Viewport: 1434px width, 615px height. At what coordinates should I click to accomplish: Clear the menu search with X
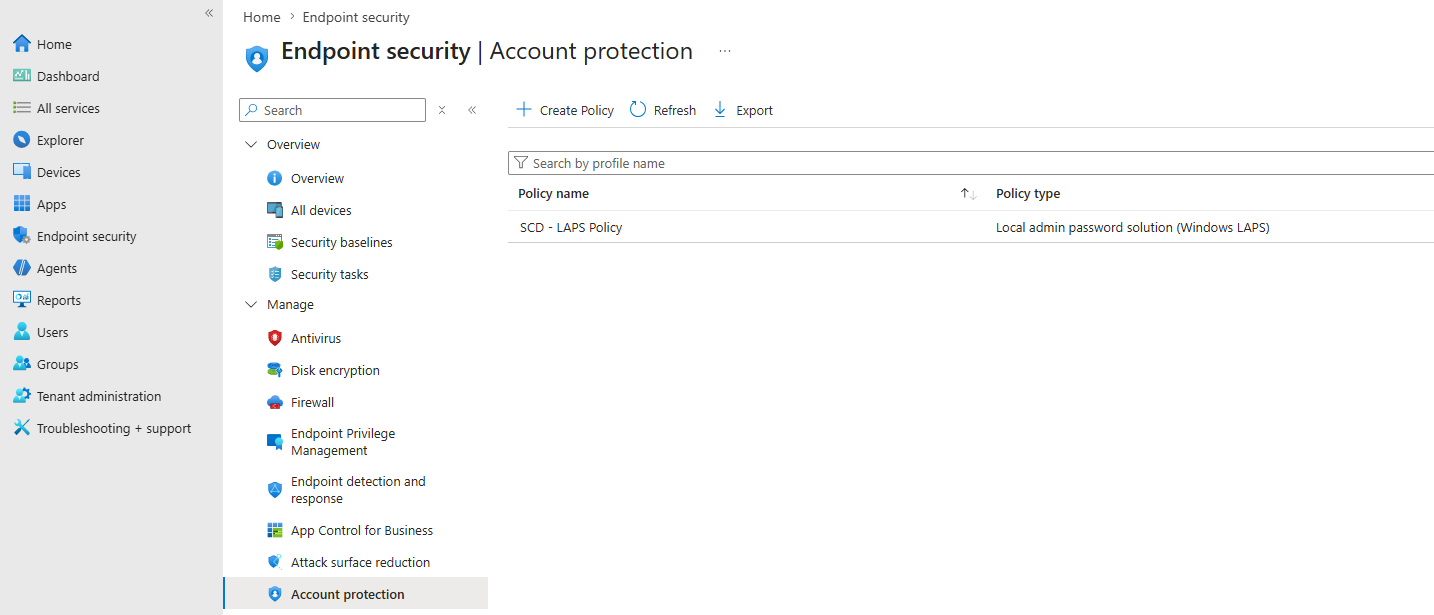[442, 110]
